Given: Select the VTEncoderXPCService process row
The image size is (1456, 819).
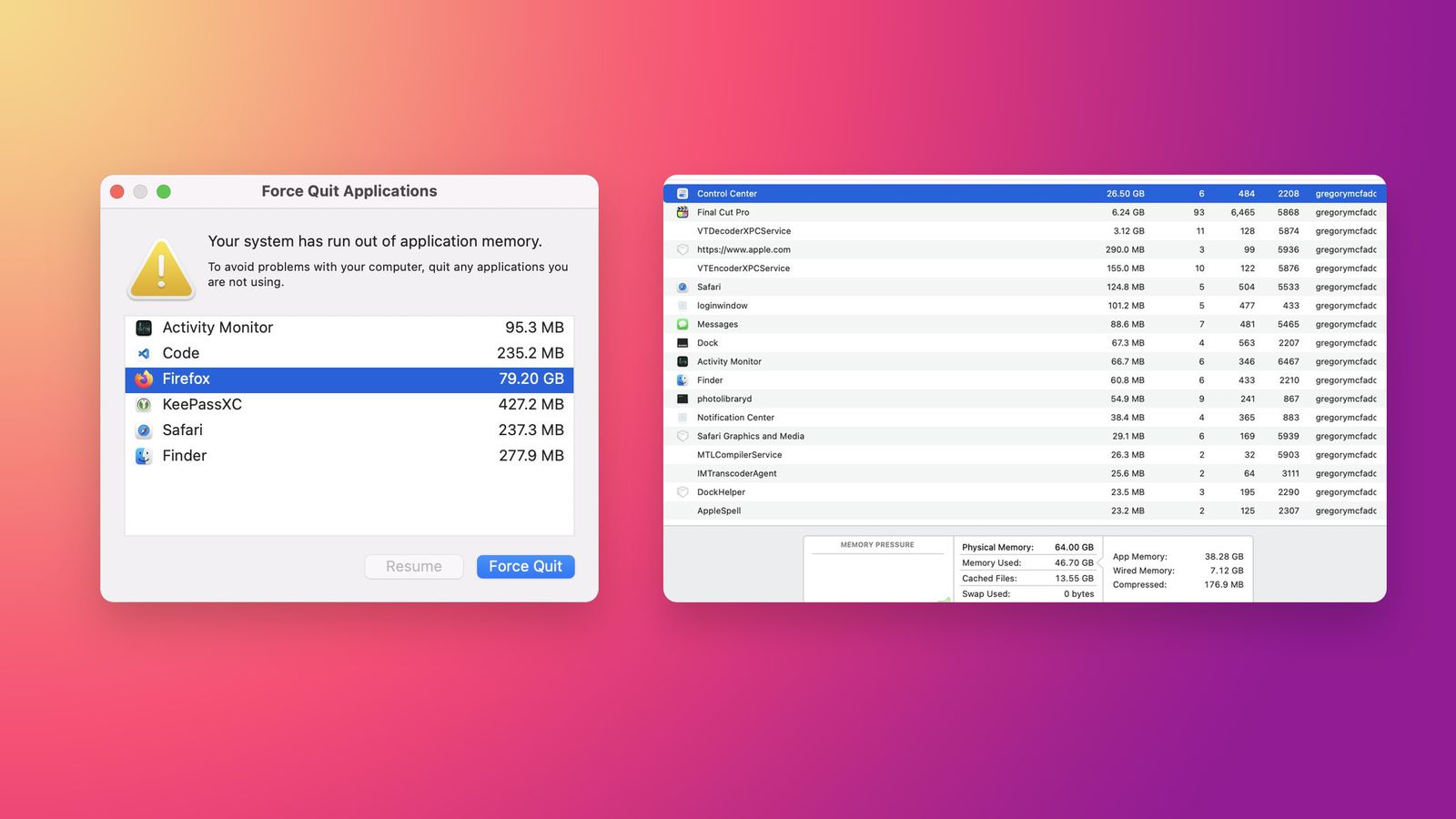Looking at the screenshot, I should pyautogui.click(x=1025, y=268).
